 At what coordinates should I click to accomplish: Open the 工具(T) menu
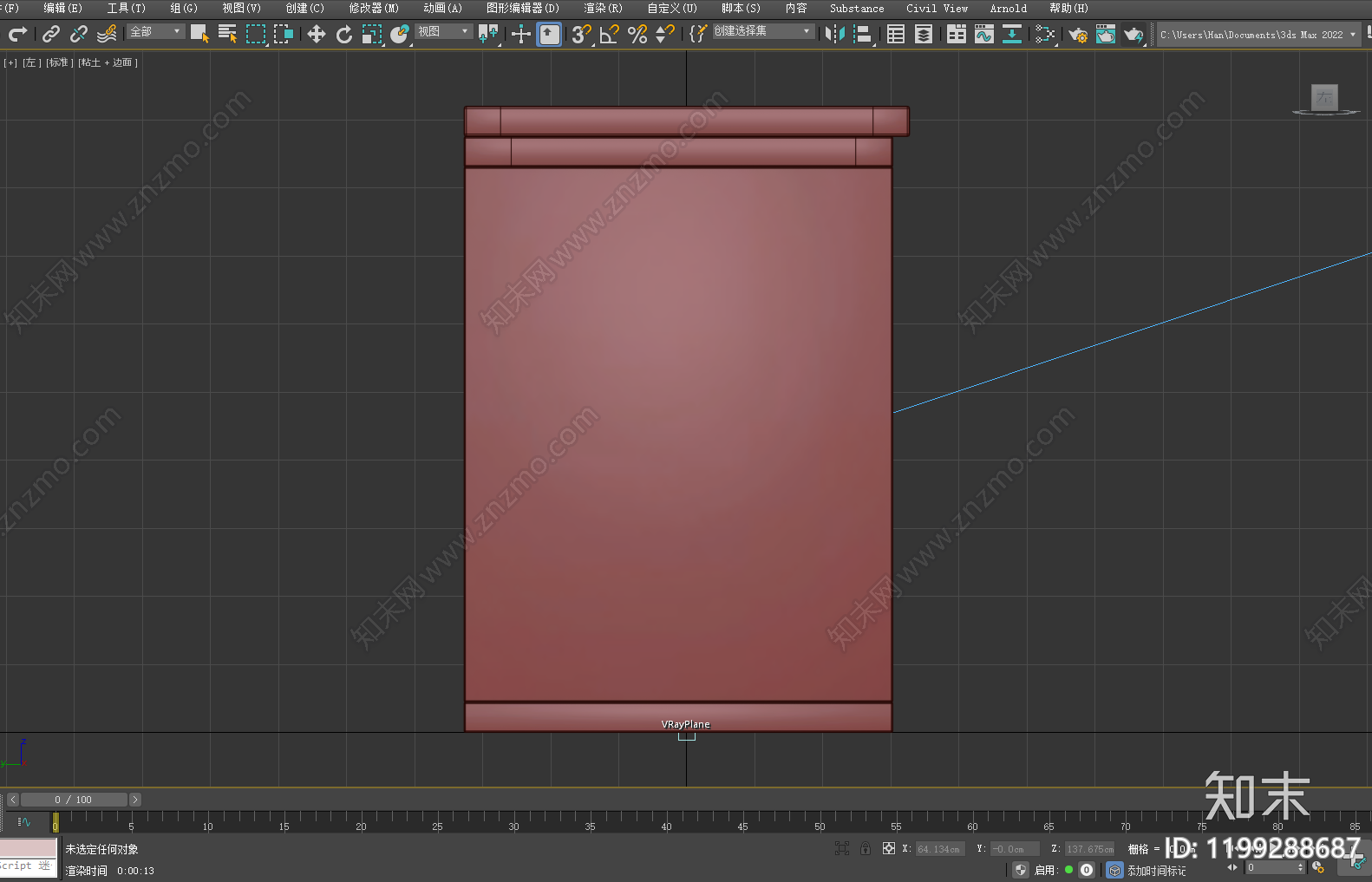click(x=127, y=8)
